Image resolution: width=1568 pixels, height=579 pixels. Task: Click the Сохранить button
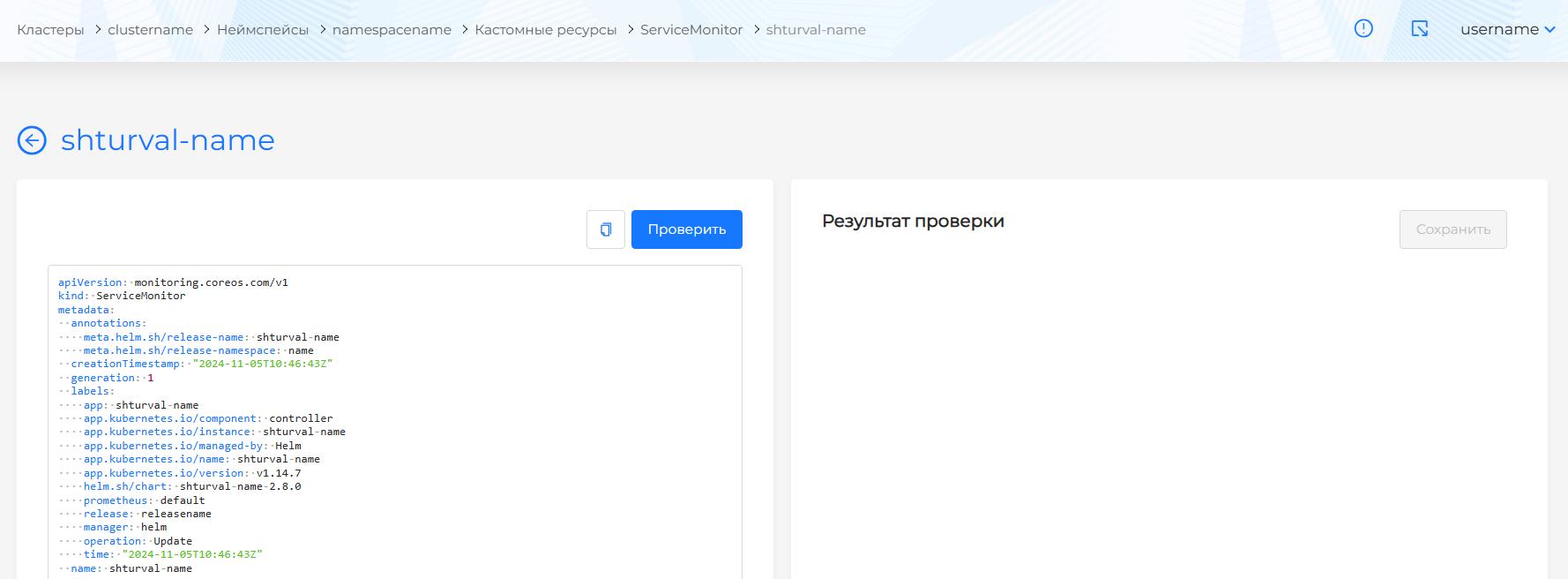pyautogui.click(x=1452, y=229)
